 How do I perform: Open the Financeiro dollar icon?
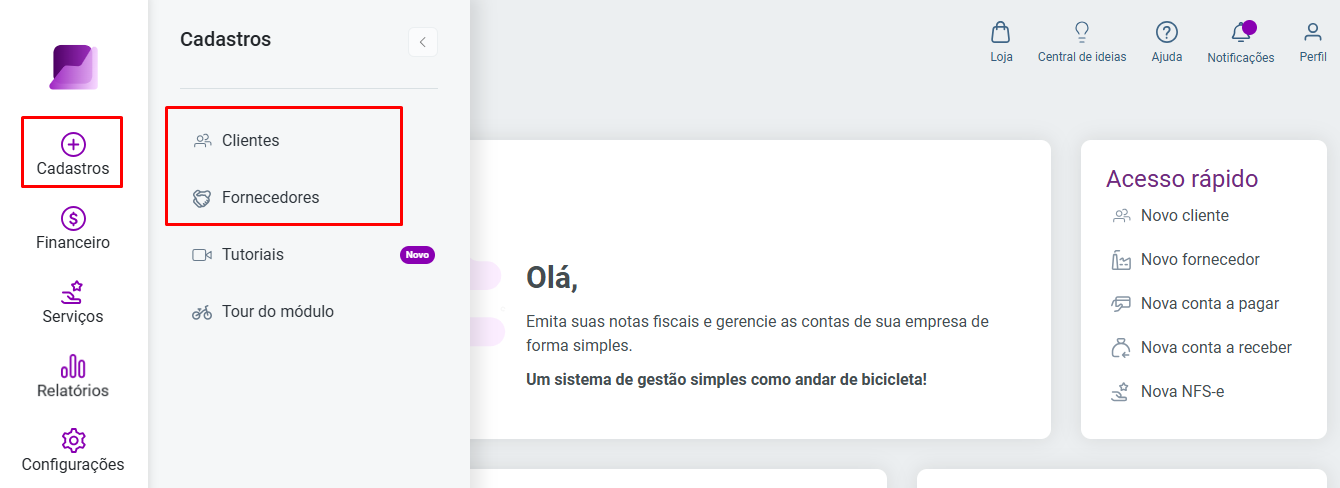point(73,218)
